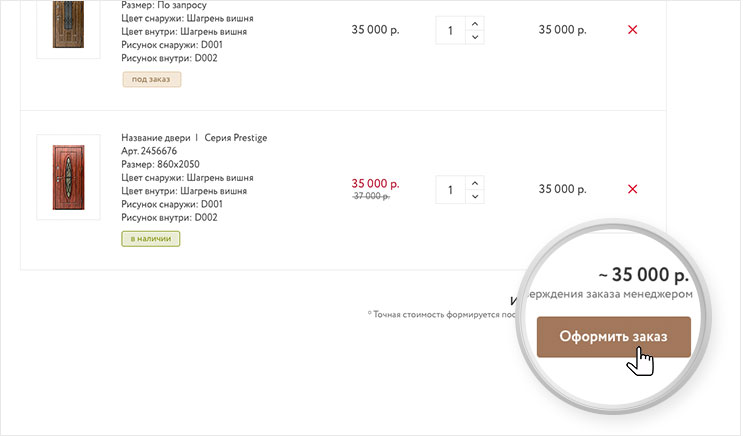Open the red Prestige door thumbnail
This screenshot has height=436, width=743.
[x=68, y=177]
